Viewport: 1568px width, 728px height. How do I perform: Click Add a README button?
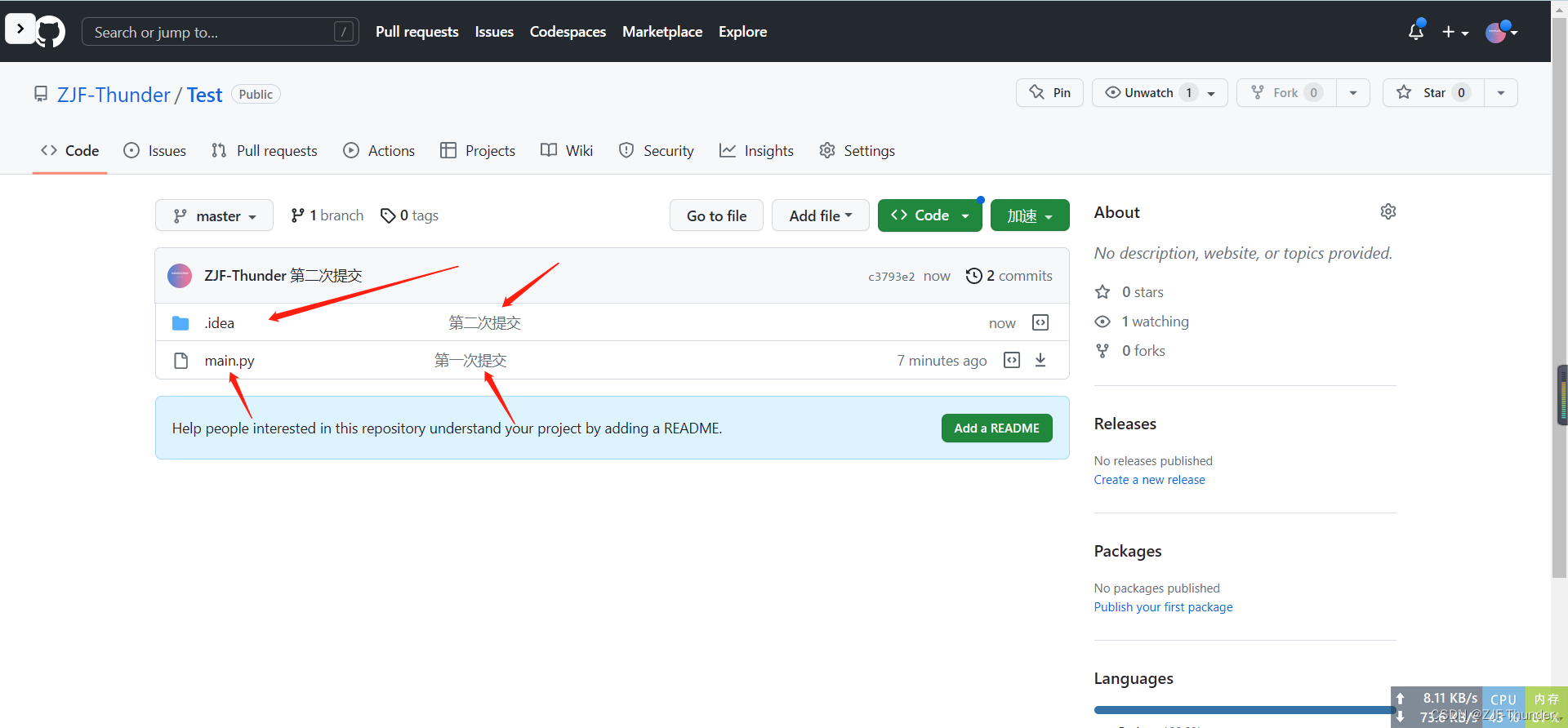[x=996, y=428]
